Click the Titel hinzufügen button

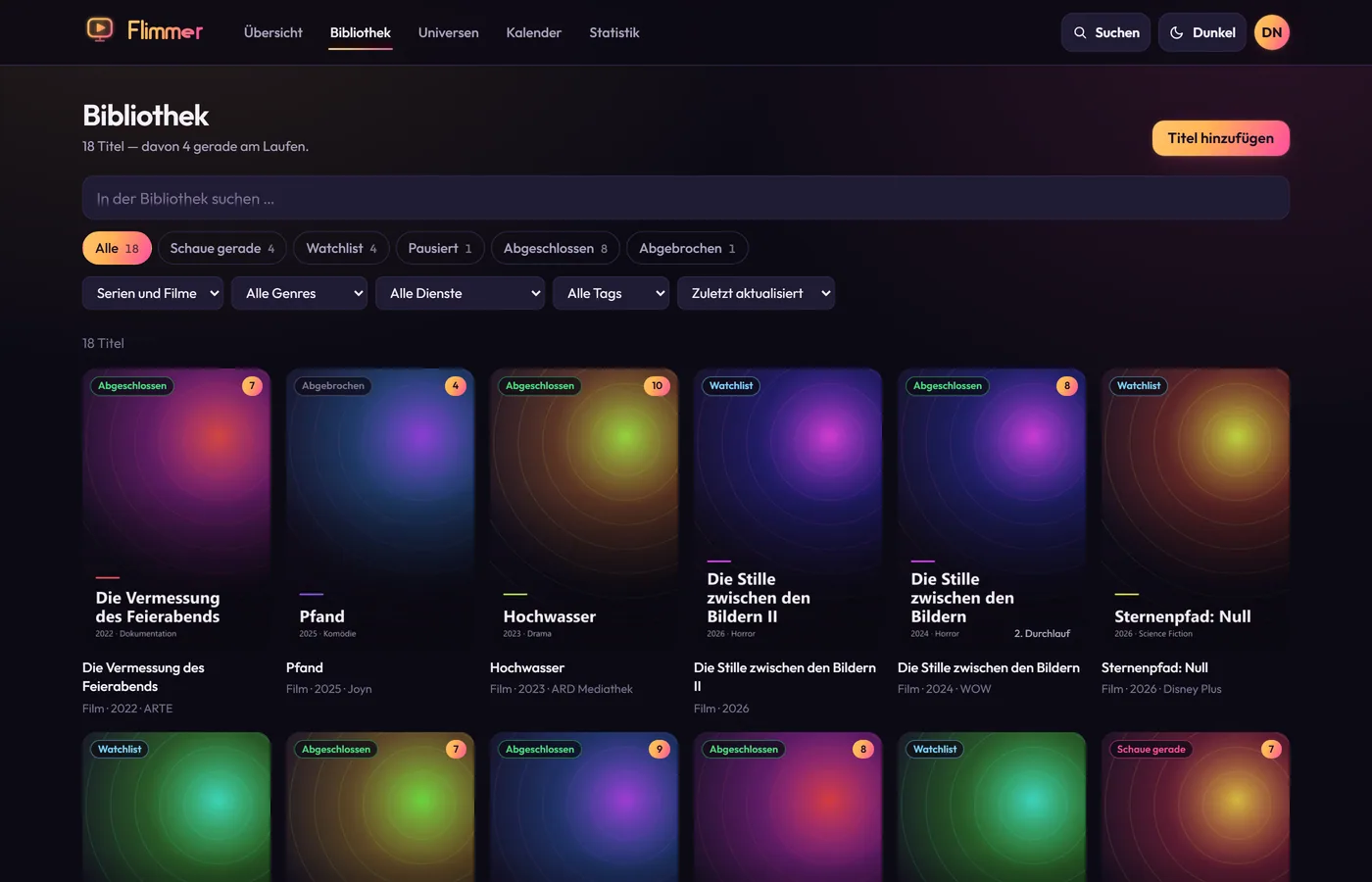point(1221,138)
